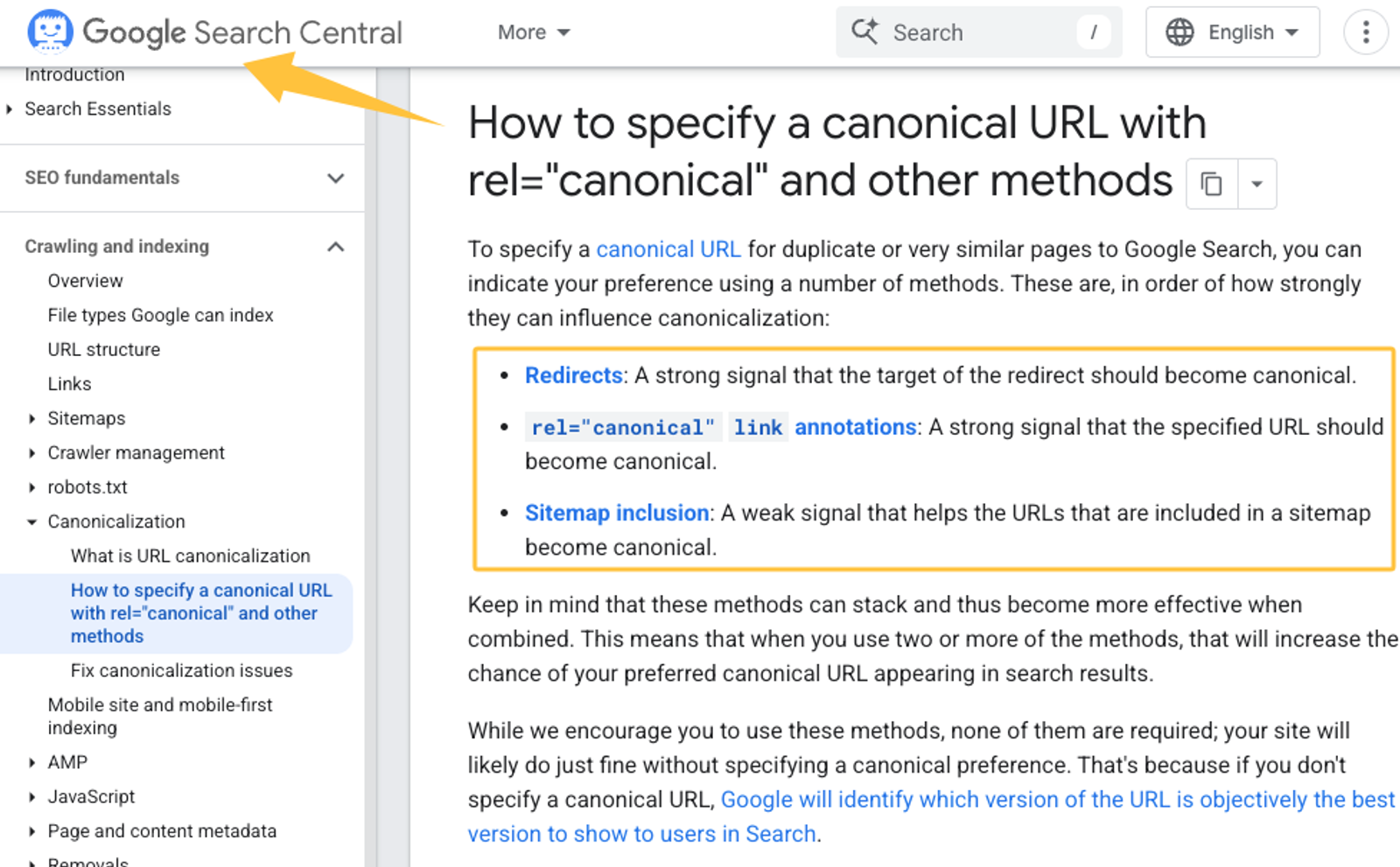
Task: Click the JavaScript sidebar label
Action: pyautogui.click(x=91, y=797)
